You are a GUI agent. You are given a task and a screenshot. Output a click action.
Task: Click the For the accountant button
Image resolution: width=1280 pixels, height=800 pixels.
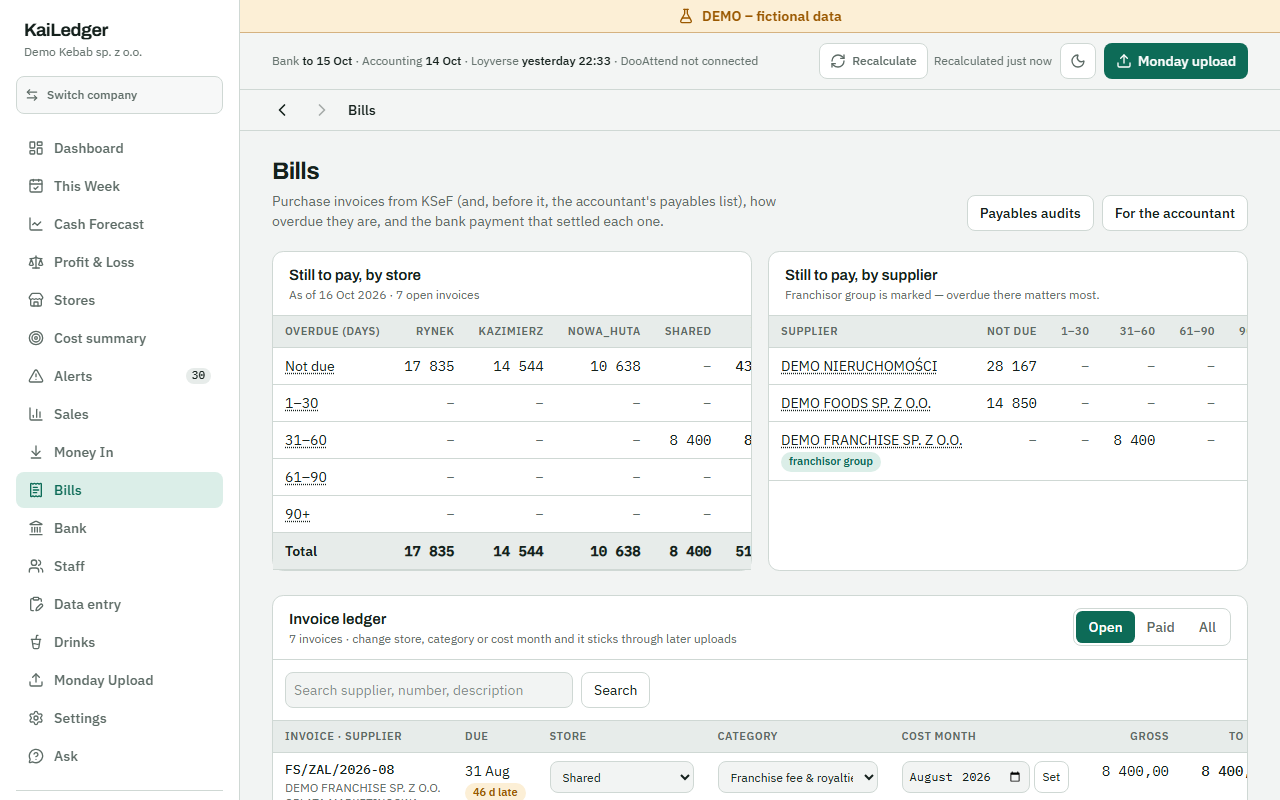coord(1175,213)
